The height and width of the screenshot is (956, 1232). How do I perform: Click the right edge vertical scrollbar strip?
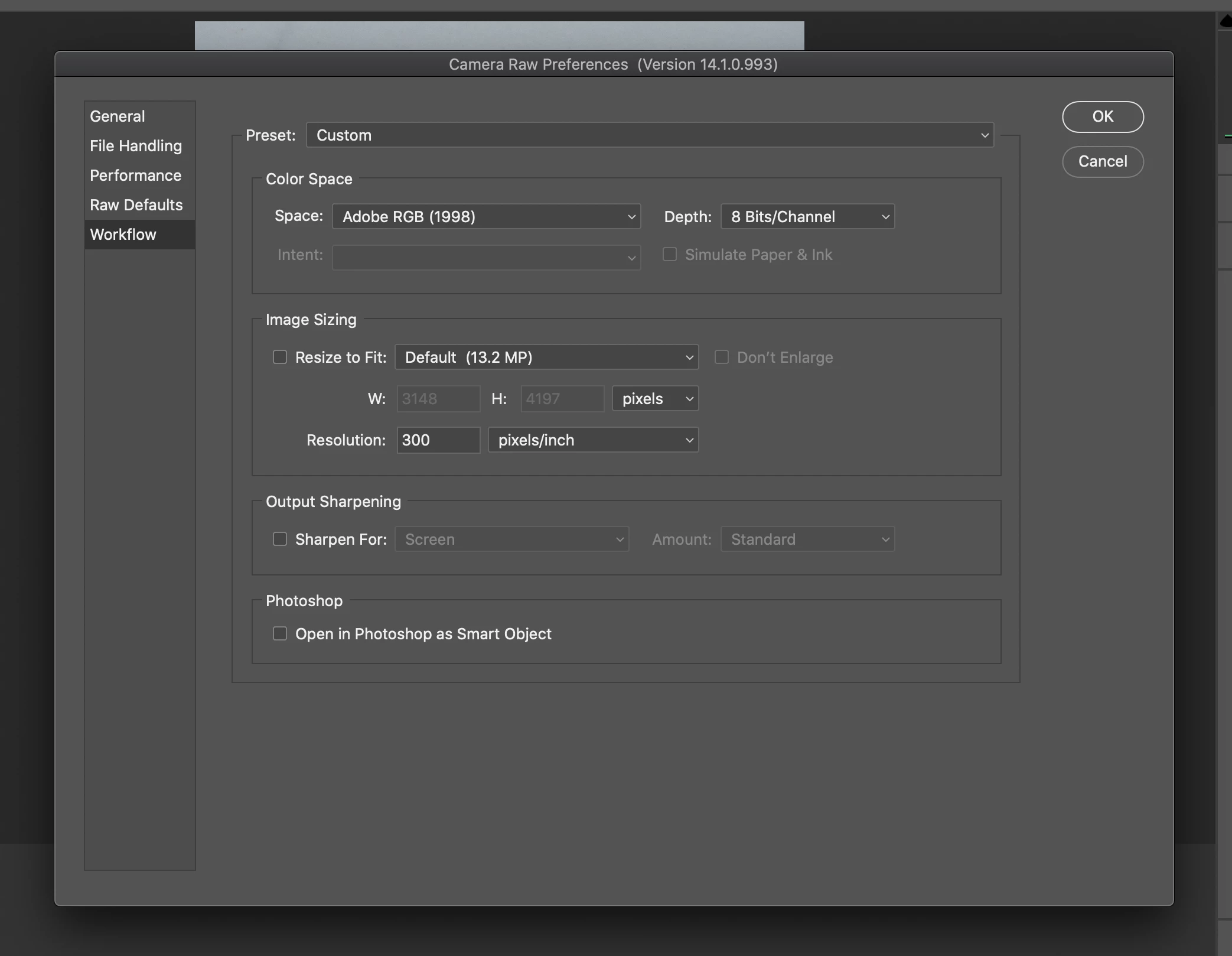(x=1224, y=473)
